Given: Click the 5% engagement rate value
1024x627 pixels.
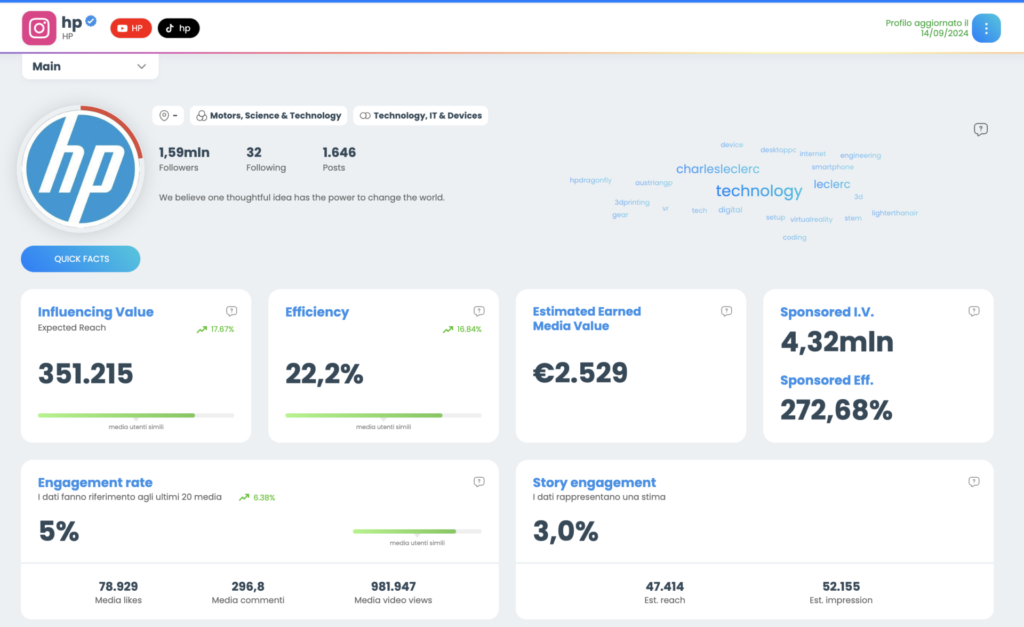Looking at the screenshot, I should pyautogui.click(x=59, y=531).
